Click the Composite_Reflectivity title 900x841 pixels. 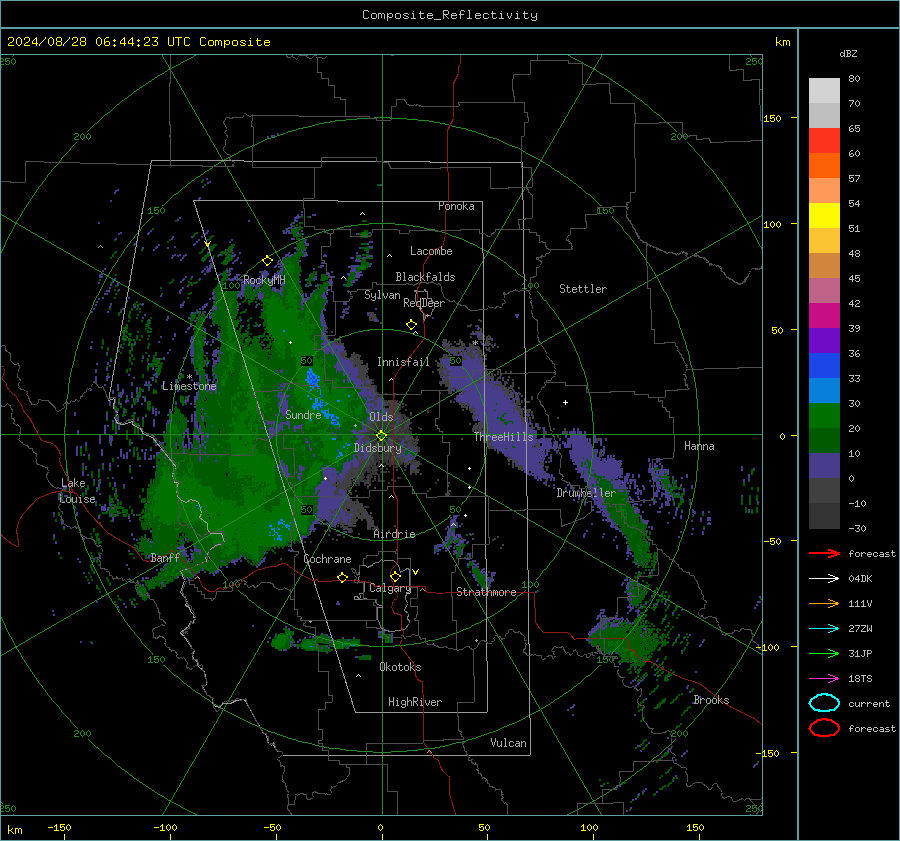tap(449, 15)
